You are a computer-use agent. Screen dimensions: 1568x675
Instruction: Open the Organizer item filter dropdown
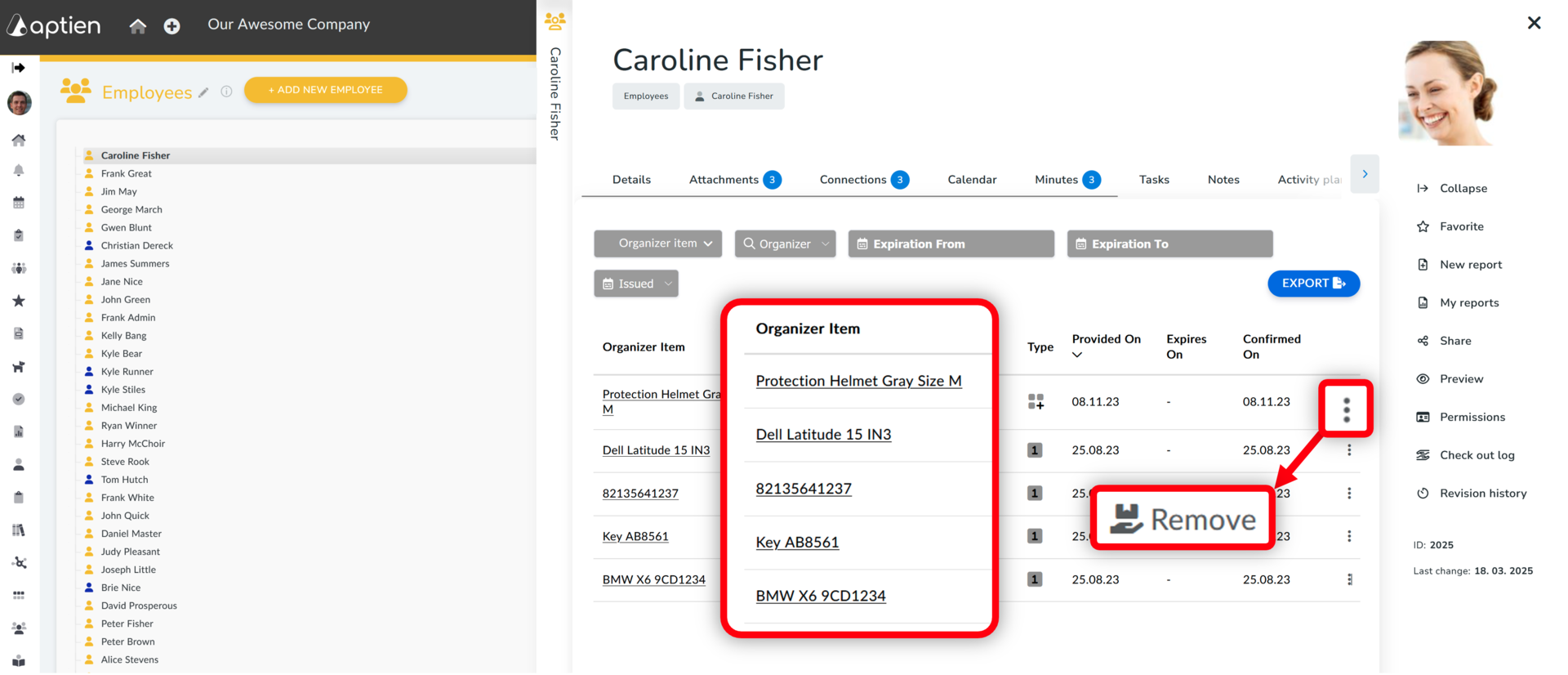pyautogui.click(x=658, y=244)
